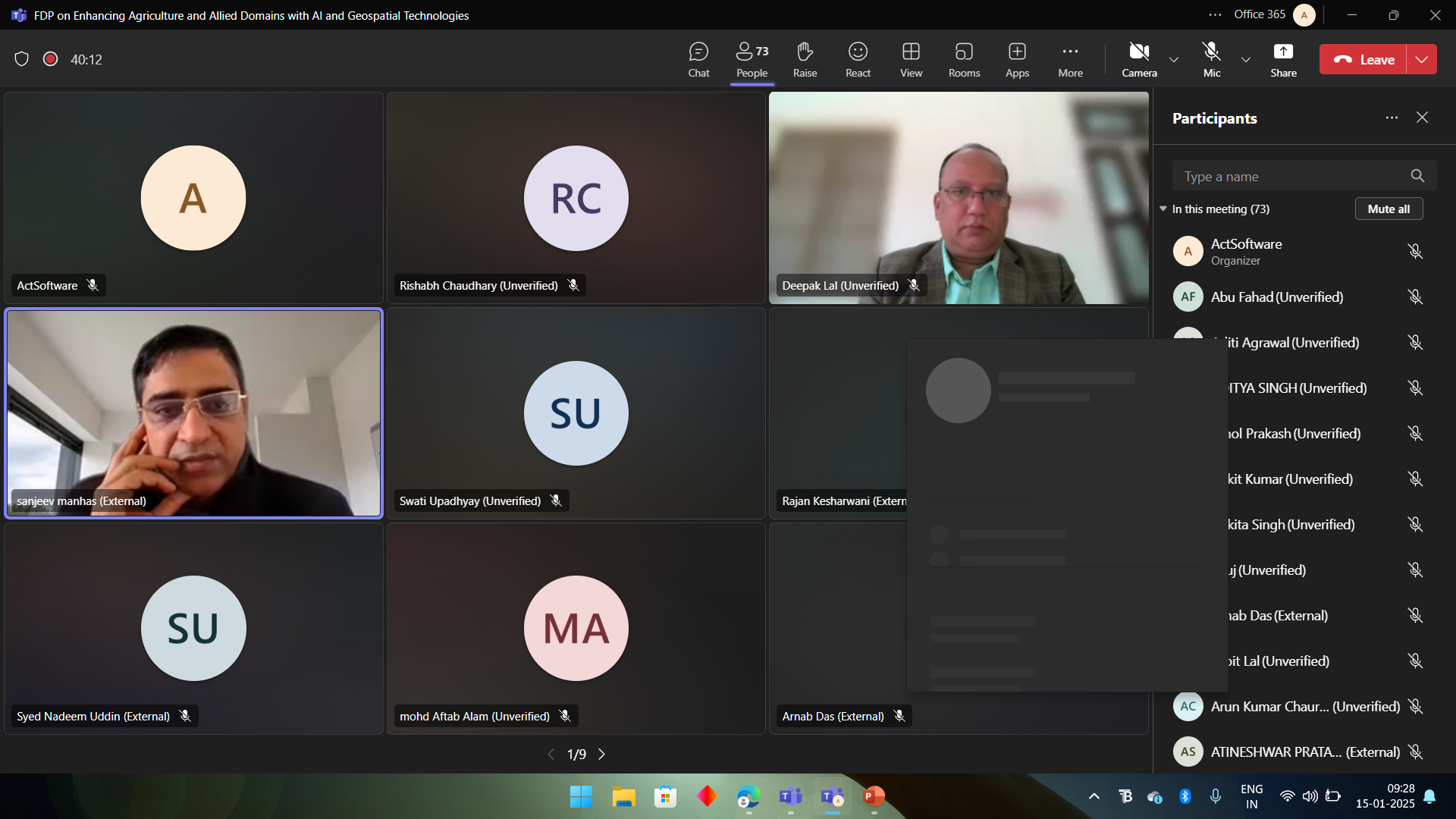Open notification bell in taskbar
The width and height of the screenshot is (1456, 819).
(1429, 796)
